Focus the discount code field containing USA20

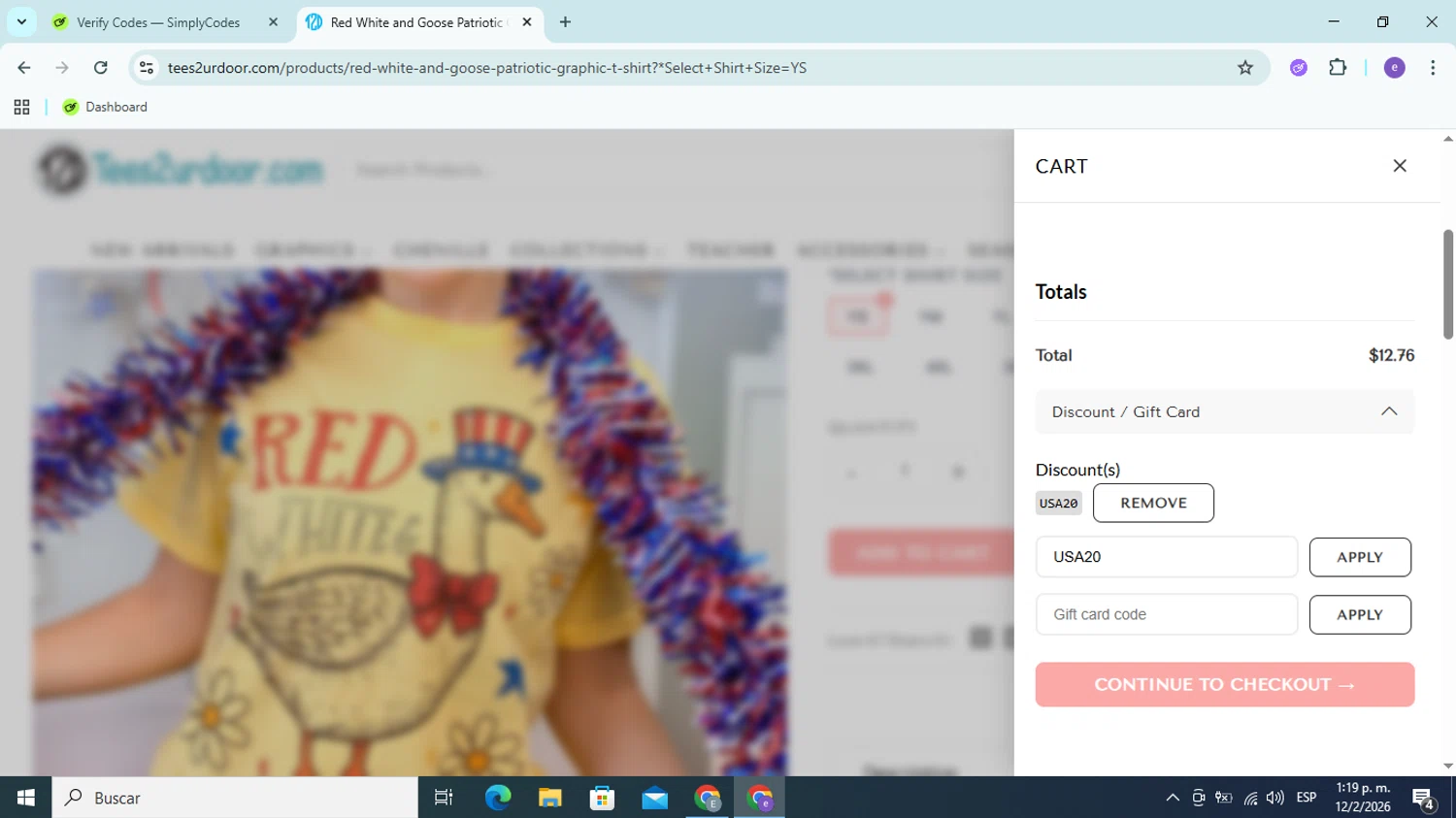click(x=1166, y=557)
